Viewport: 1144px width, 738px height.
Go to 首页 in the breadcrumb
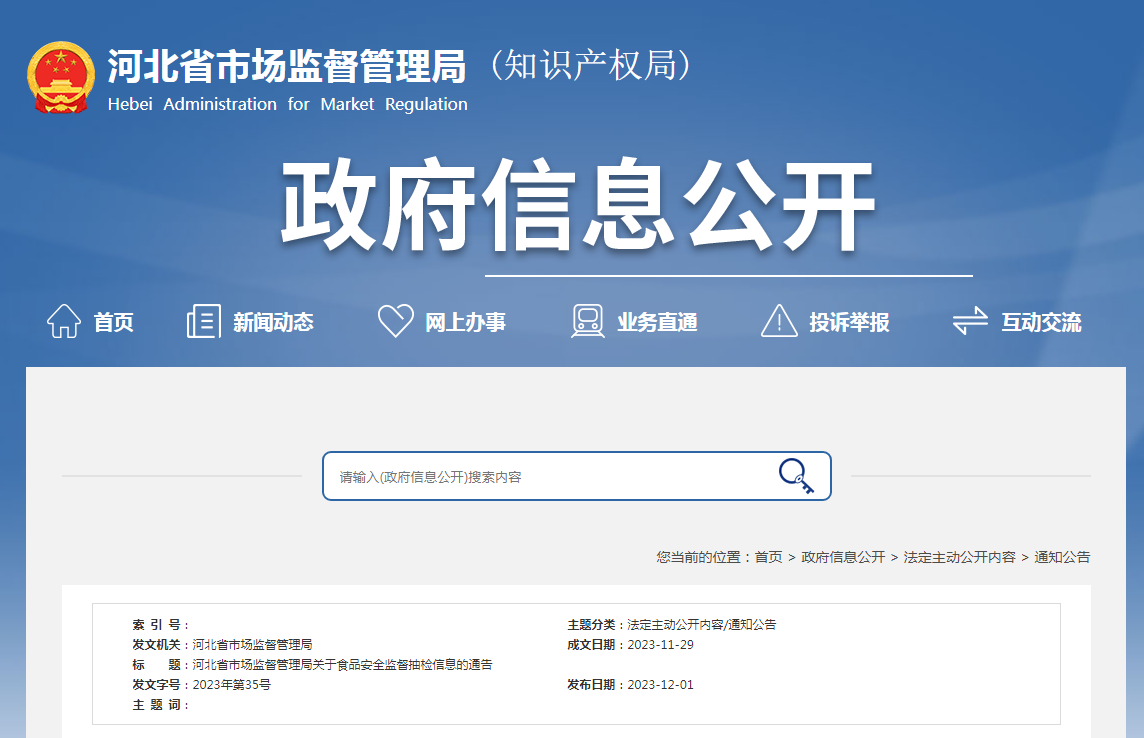pyautogui.click(x=768, y=557)
